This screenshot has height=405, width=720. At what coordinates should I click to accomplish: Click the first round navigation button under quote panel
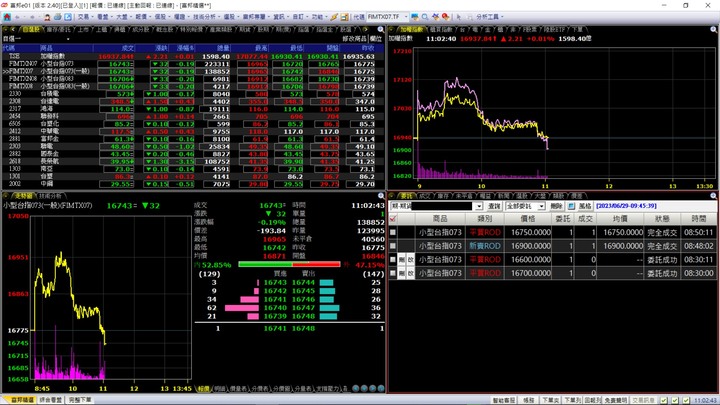[356, 388]
